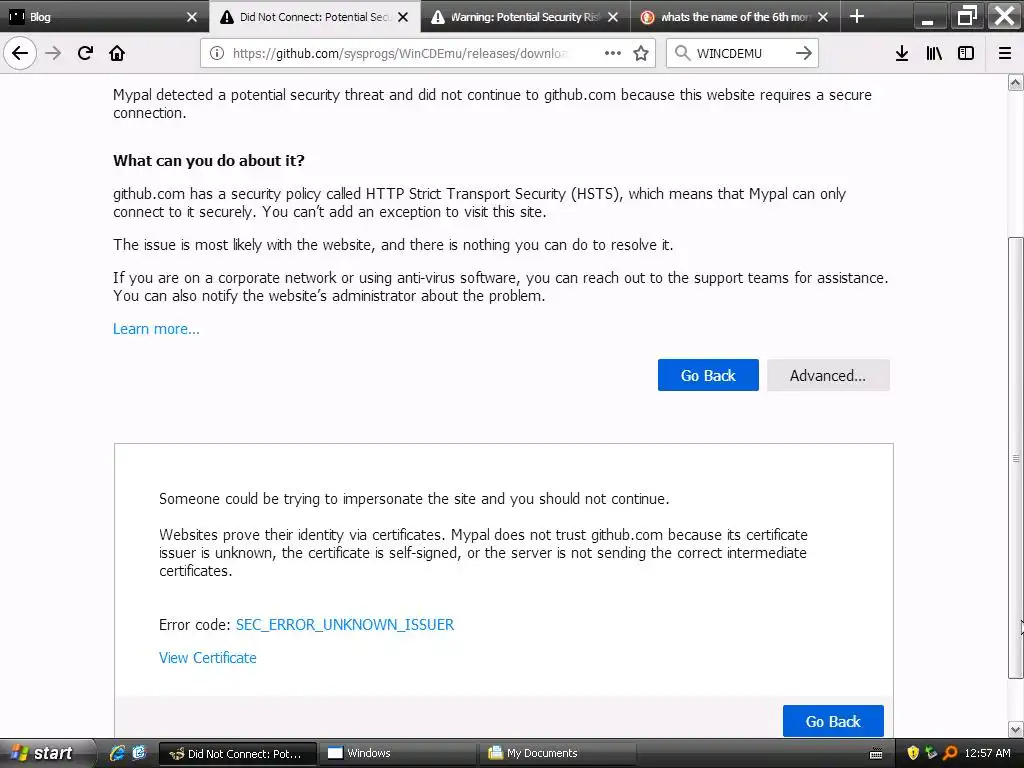Open the downloads panel
The image size is (1024, 768).
click(x=902, y=53)
